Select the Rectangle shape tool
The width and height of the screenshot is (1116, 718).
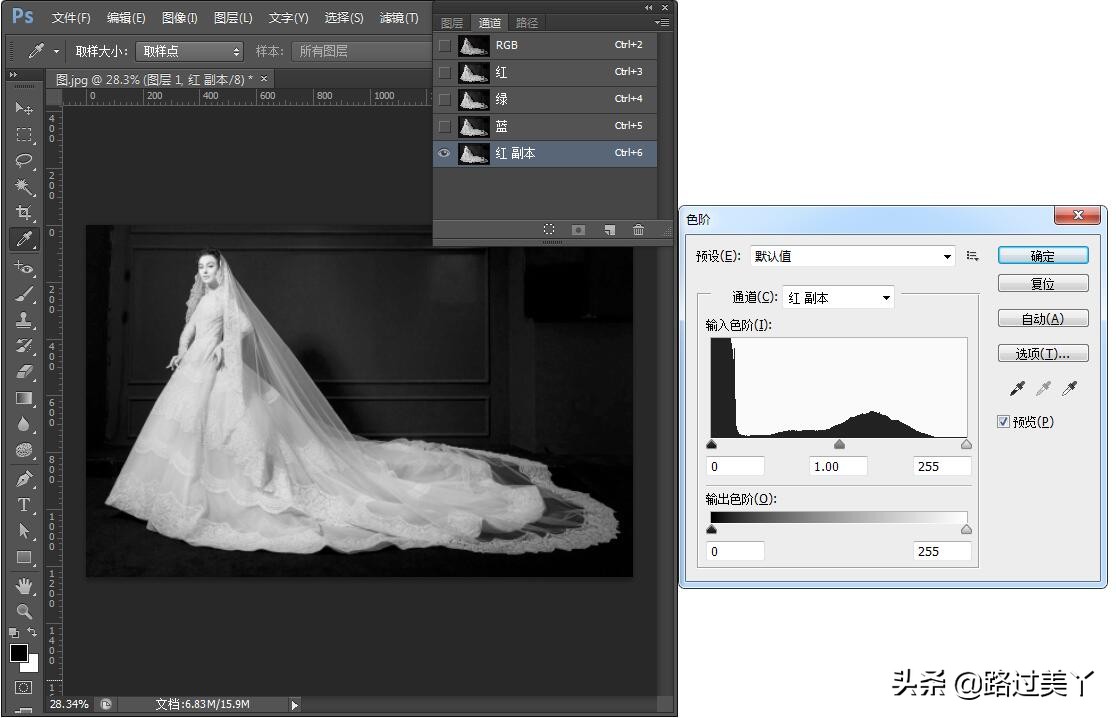pos(23,557)
